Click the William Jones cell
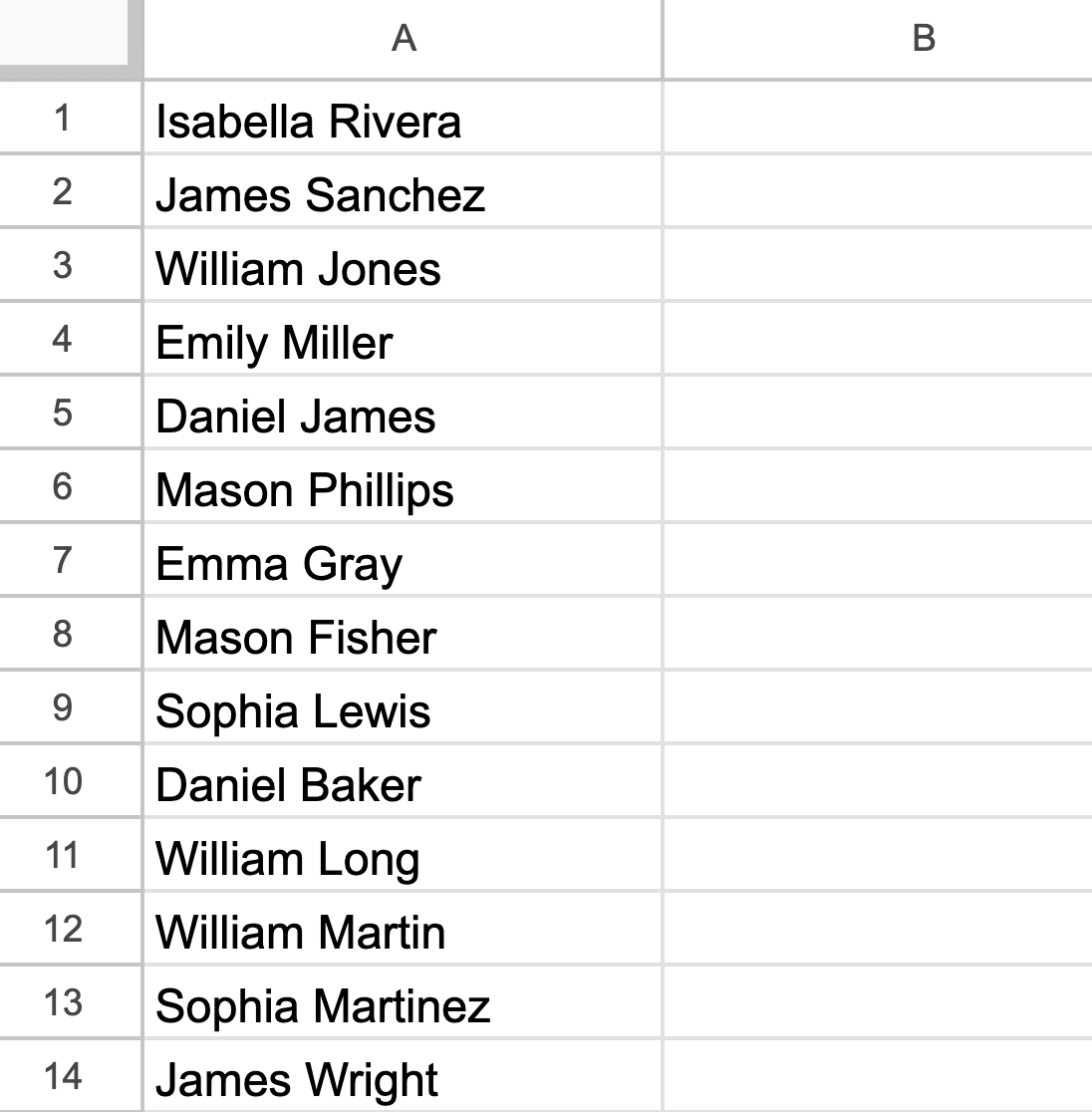 click(x=299, y=269)
